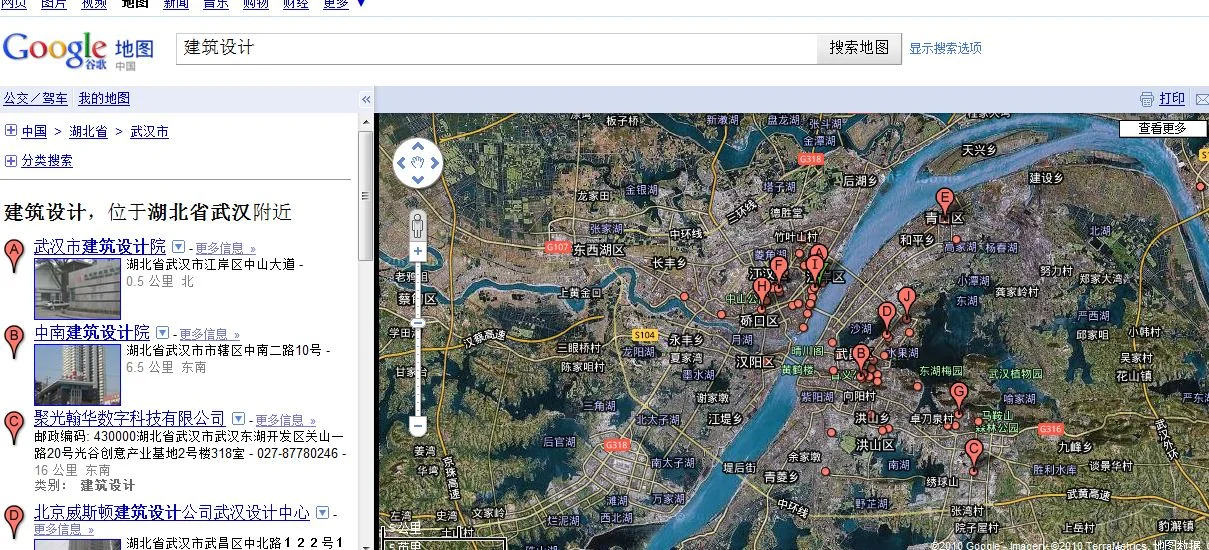Click the zoom slider handle on the map
Screen dimensions: 1209x550
(418, 322)
